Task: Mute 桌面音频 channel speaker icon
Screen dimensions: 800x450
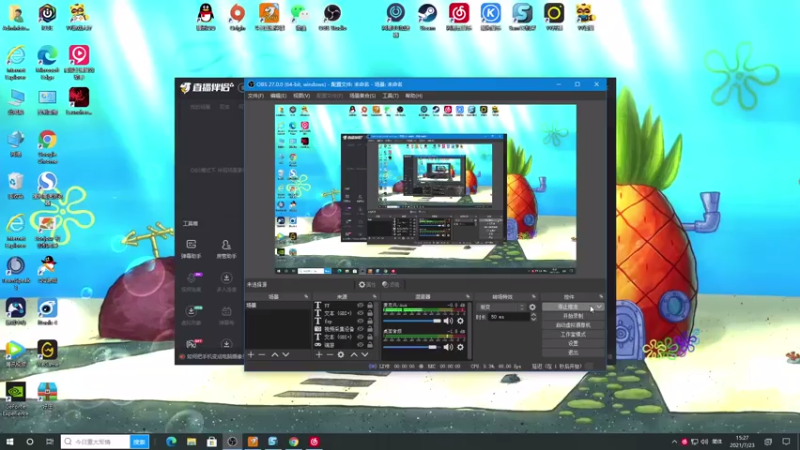Action: [x=448, y=347]
